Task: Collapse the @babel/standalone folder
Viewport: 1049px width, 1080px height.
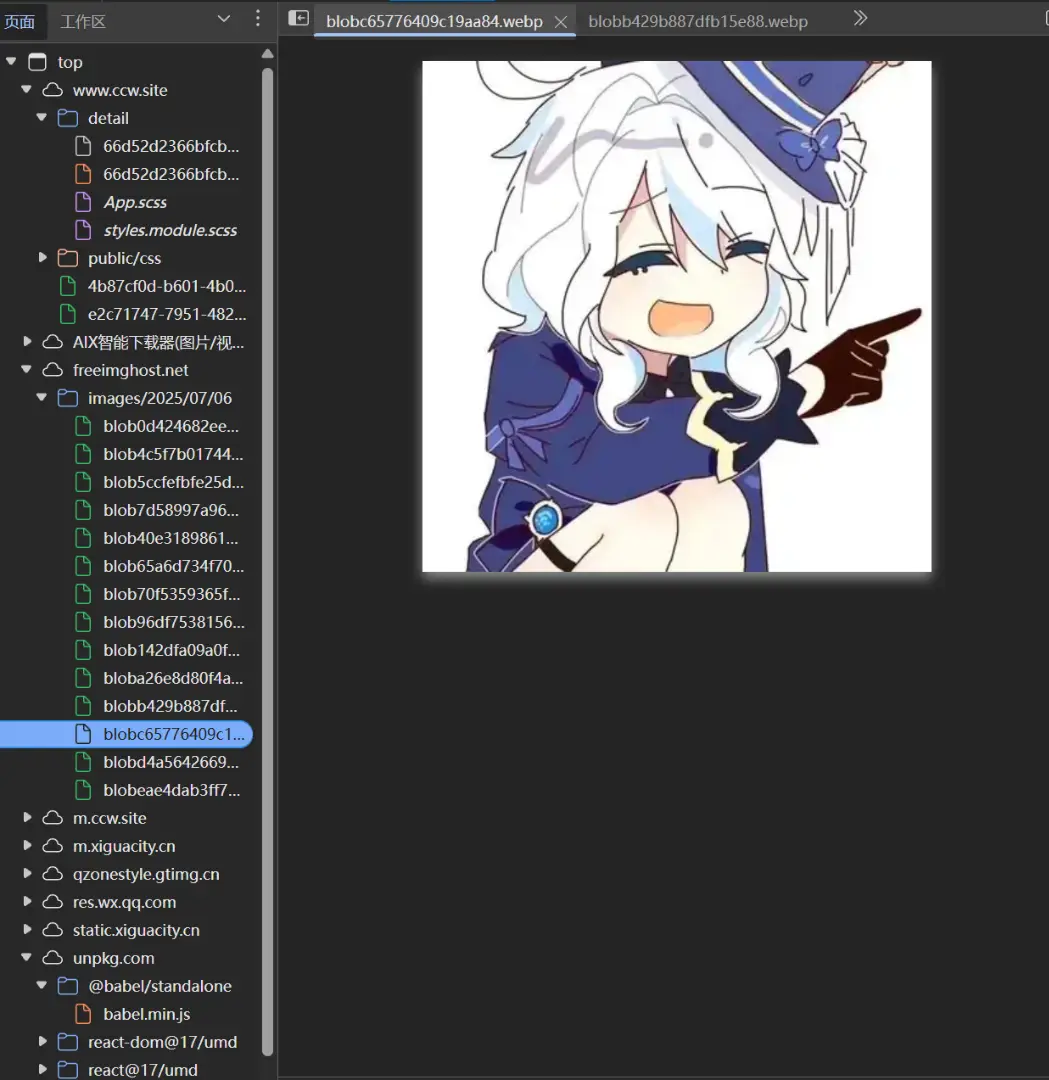Action: click(41, 986)
